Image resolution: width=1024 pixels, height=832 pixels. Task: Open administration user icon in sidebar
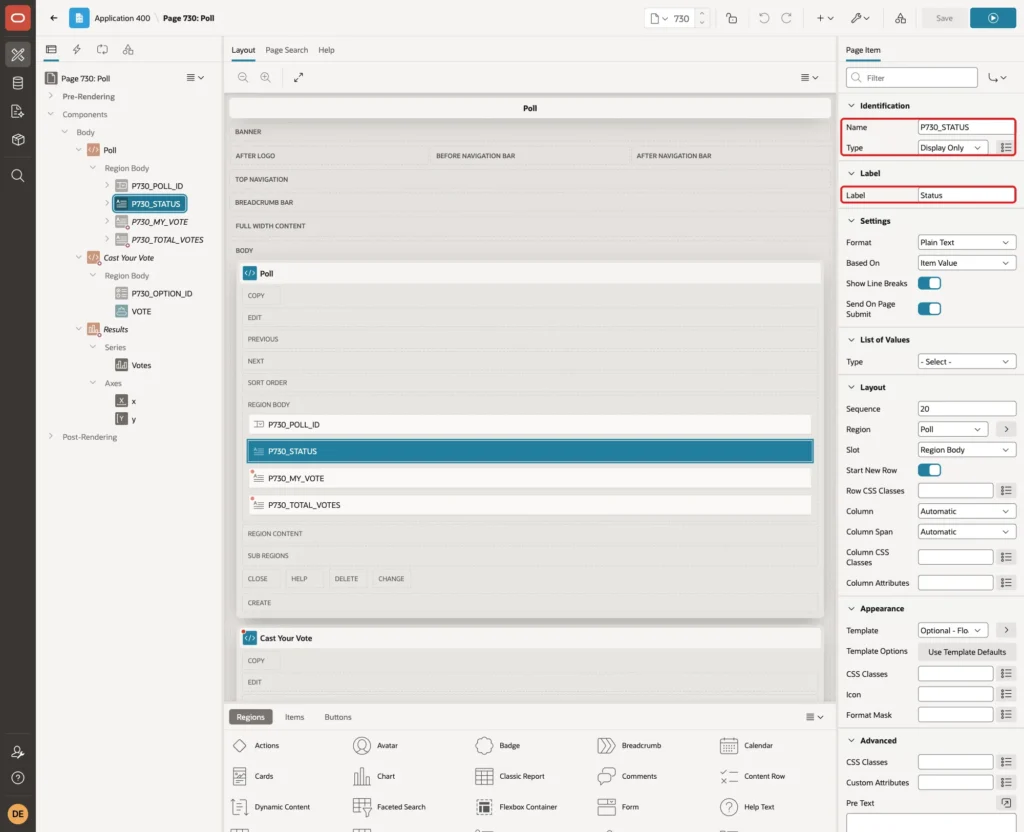(18, 752)
